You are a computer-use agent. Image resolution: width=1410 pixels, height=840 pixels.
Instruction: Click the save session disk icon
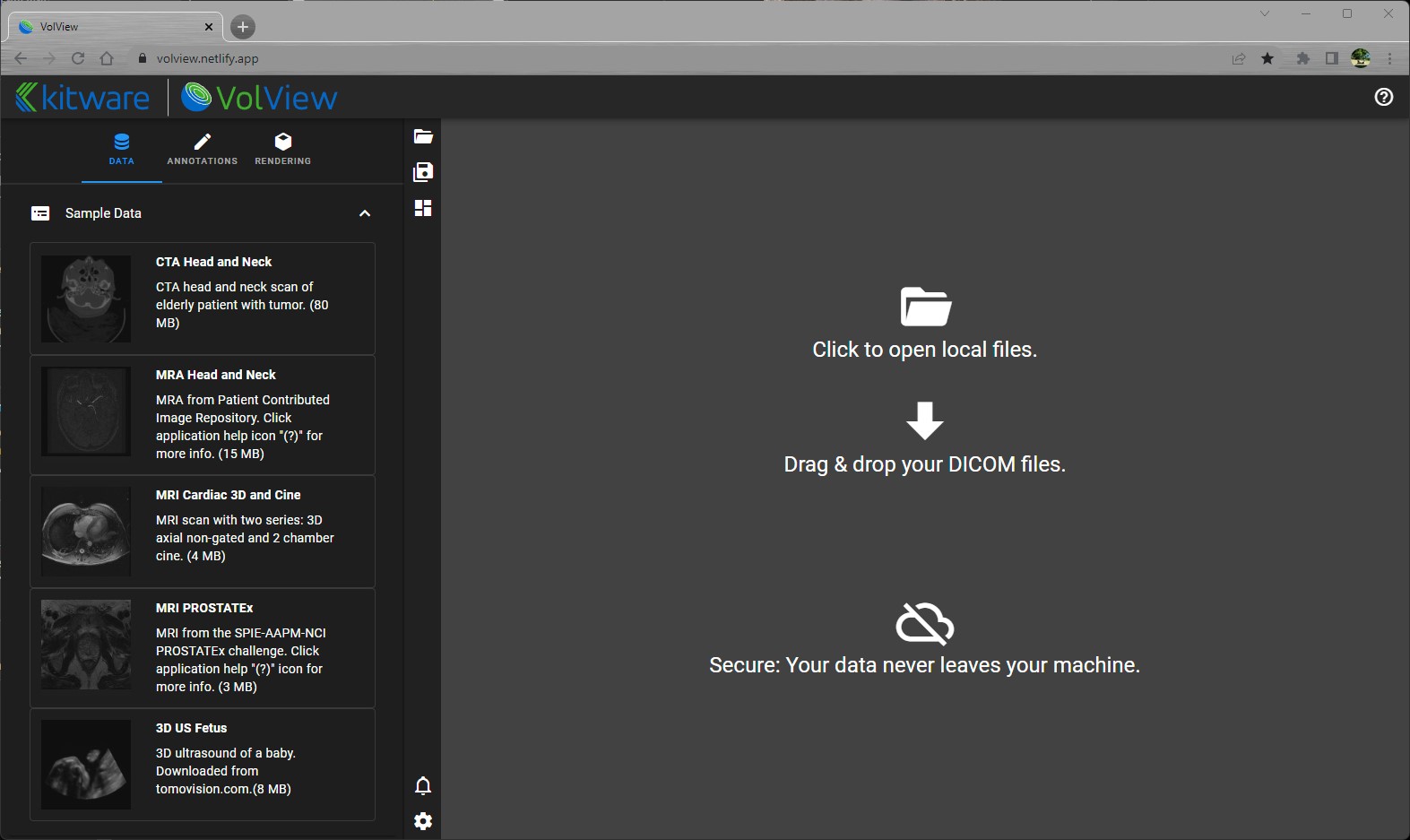point(423,172)
